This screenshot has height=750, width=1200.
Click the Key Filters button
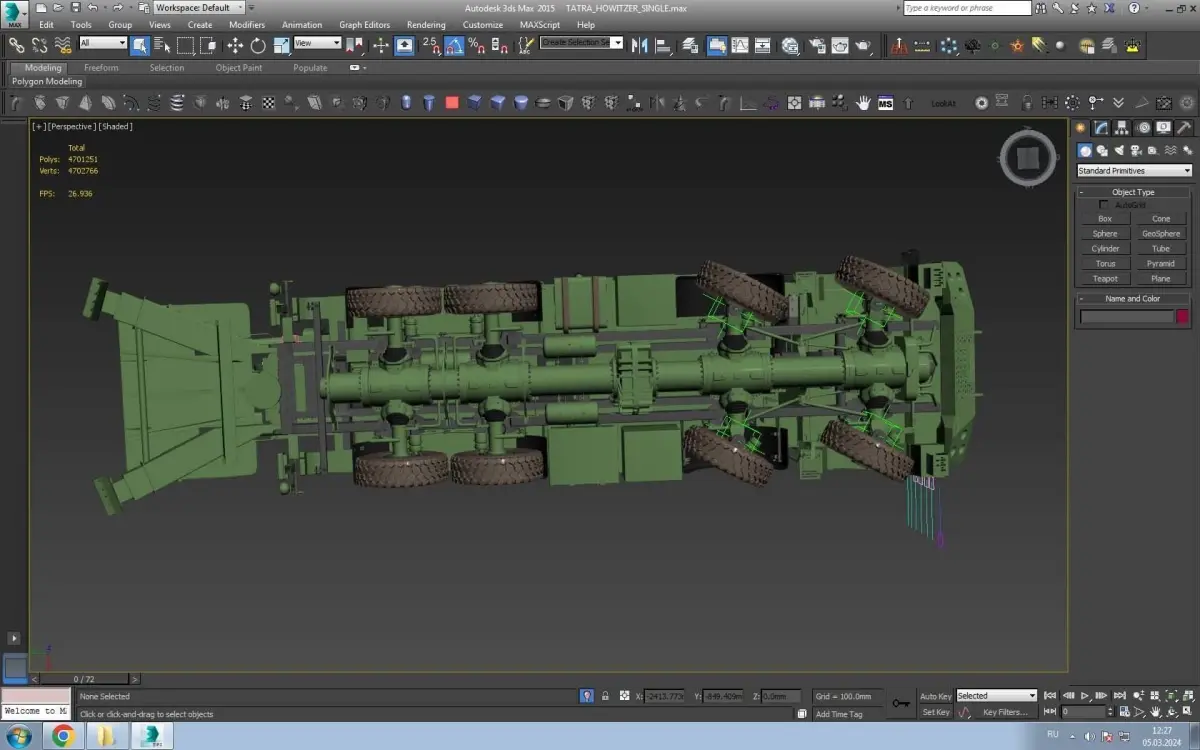tap(1005, 712)
